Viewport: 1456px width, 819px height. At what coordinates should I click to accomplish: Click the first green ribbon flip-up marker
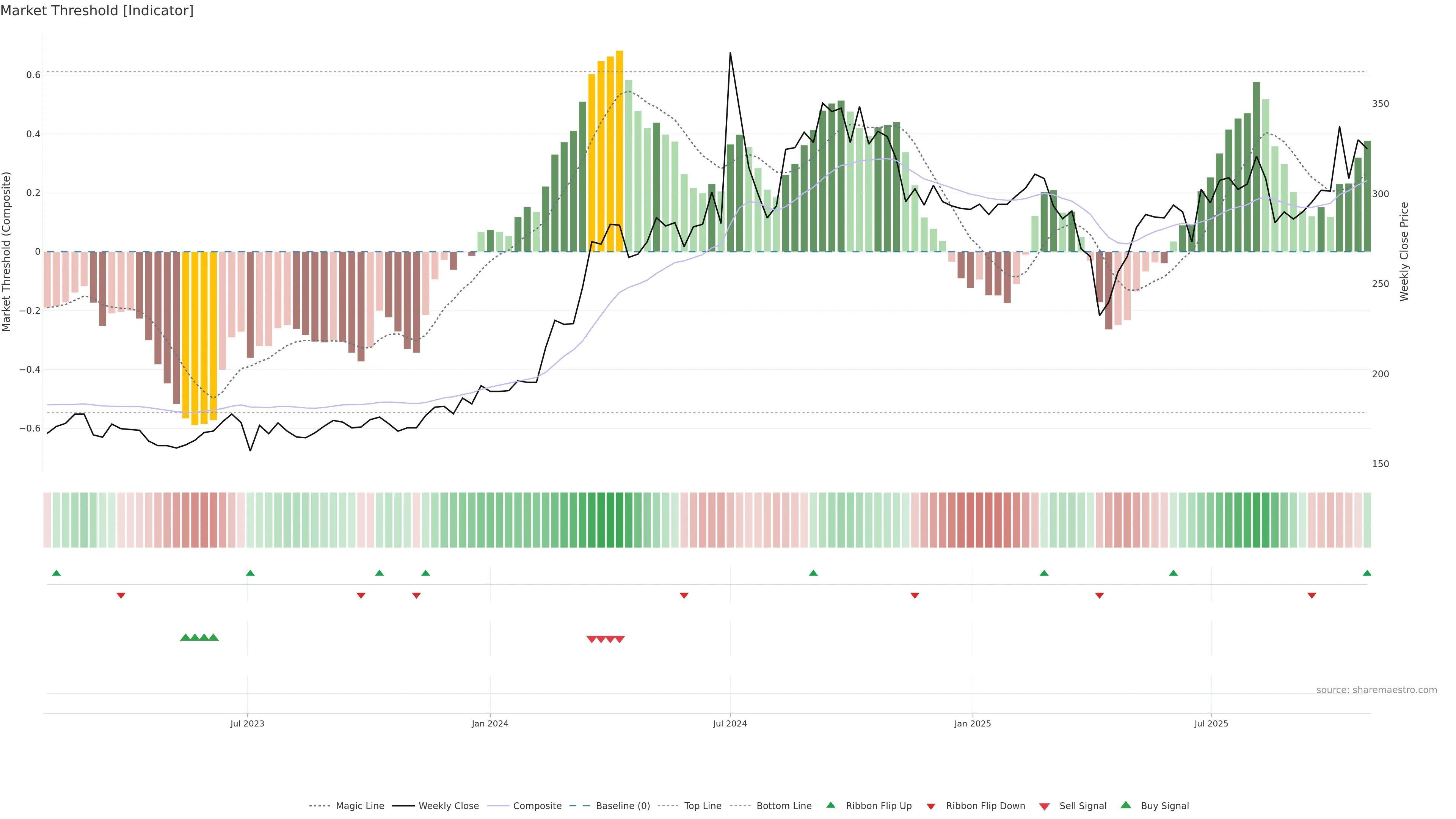pyautogui.click(x=56, y=573)
